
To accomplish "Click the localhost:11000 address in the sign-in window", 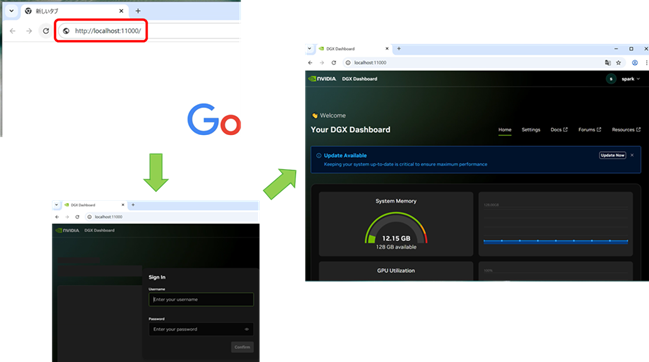I will coord(108,217).
